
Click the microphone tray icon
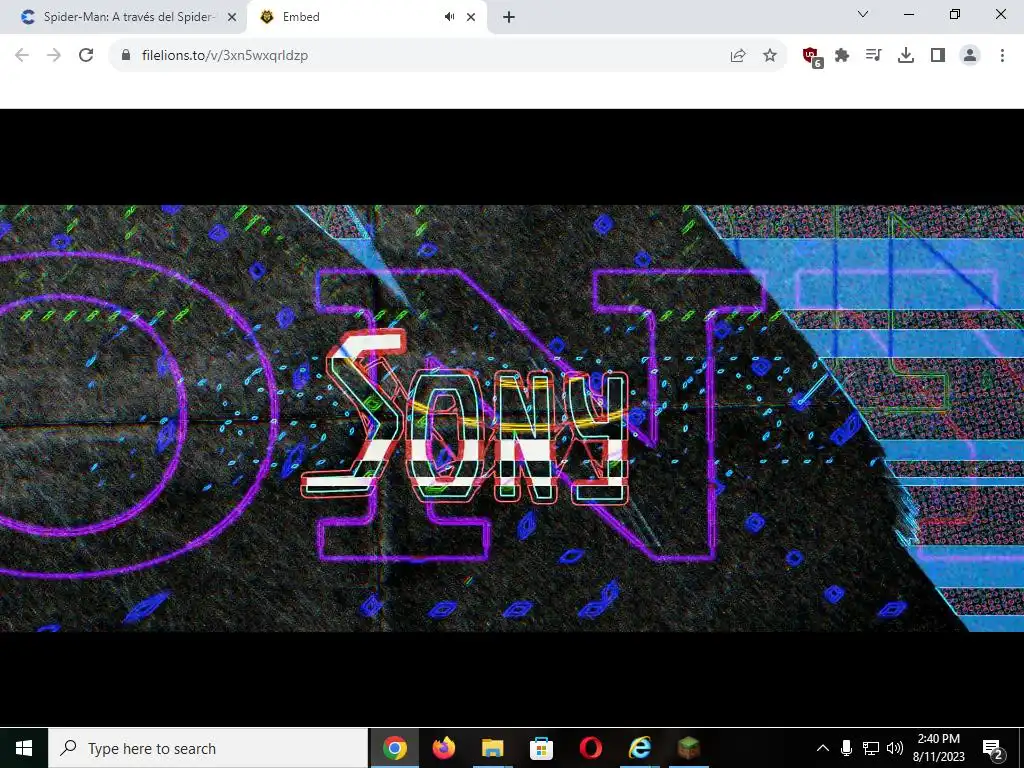[x=846, y=748]
